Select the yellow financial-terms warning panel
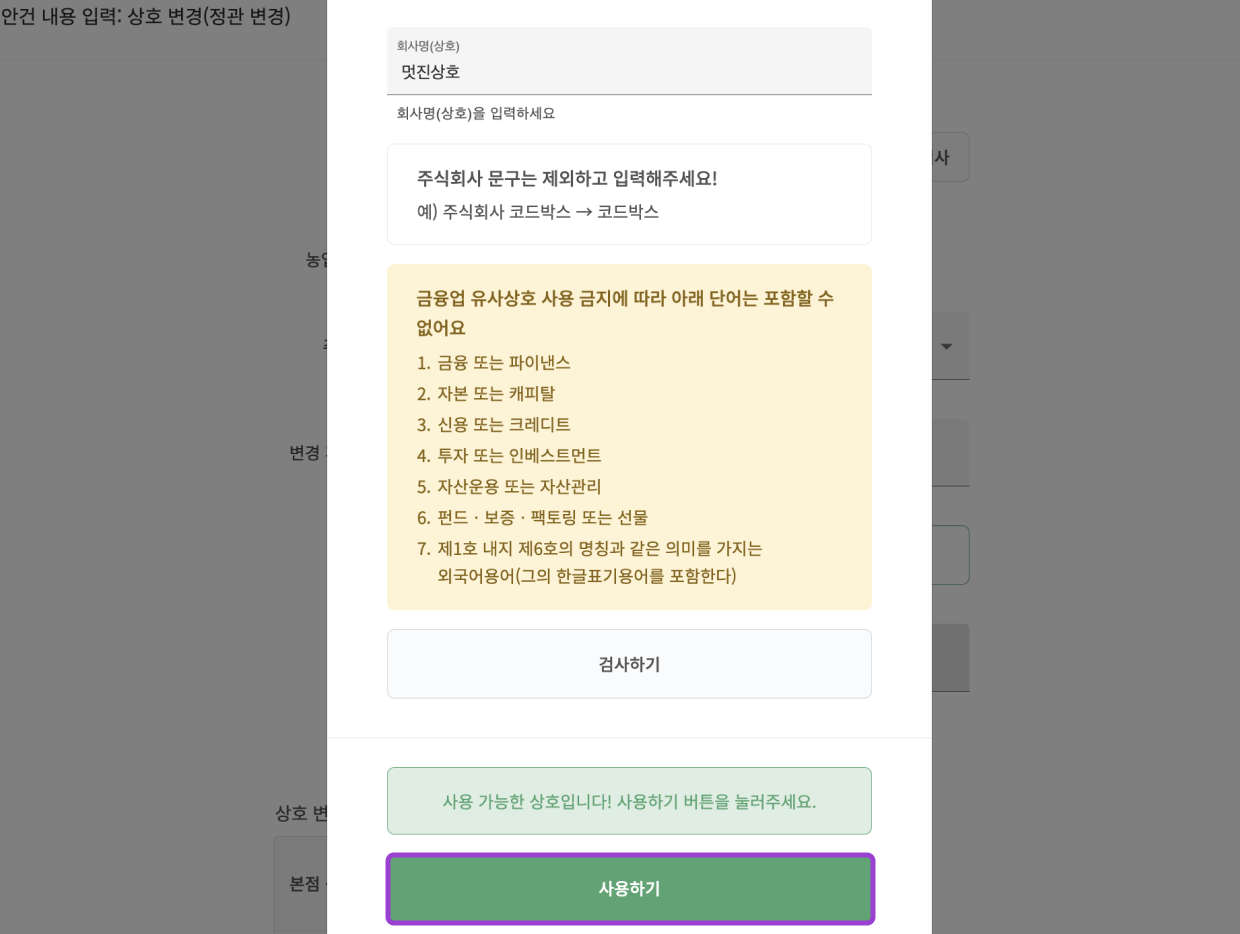This screenshot has width=1240, height=934. pyautogui.click(x=629, y=436)
